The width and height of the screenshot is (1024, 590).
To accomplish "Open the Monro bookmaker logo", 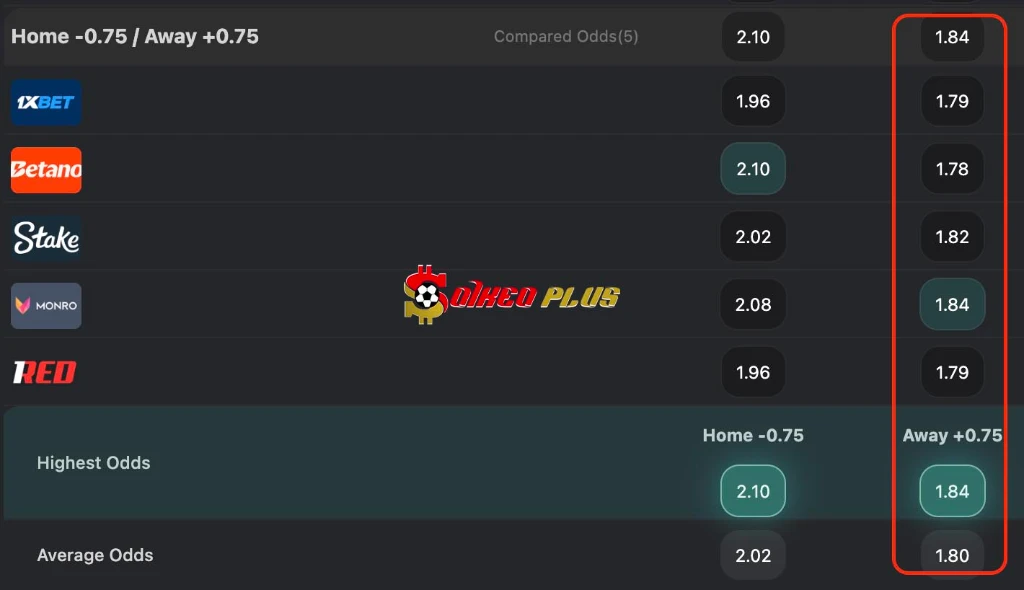I will (x=46, y=305).
